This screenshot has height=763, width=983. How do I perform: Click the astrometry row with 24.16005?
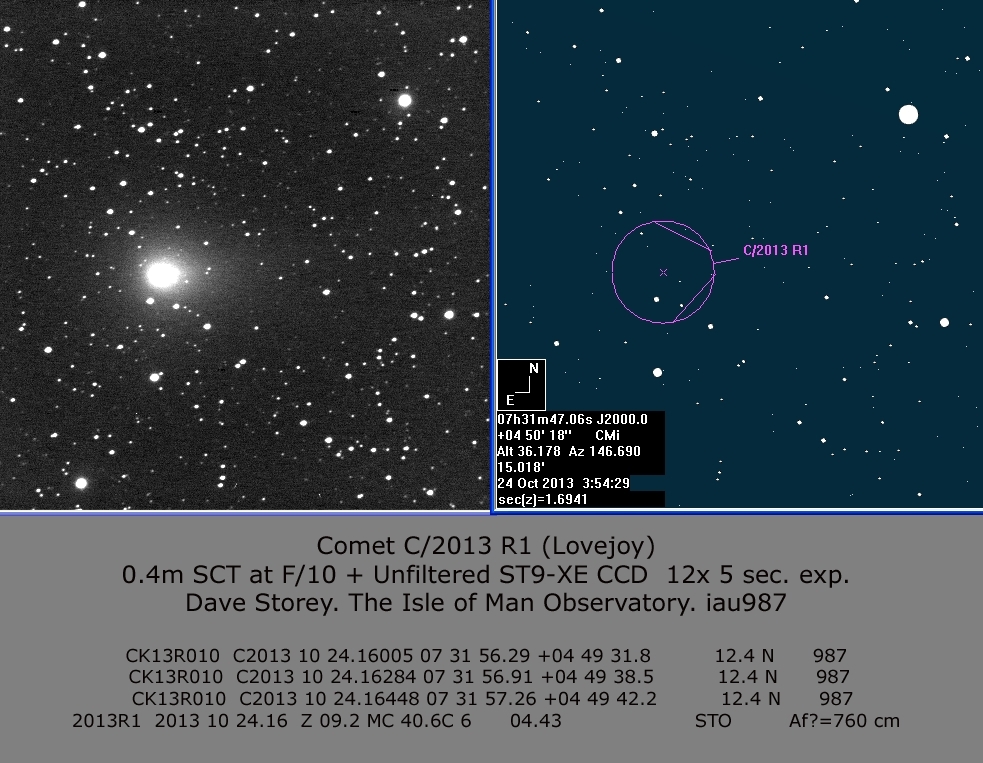click(x=486, y=656)
